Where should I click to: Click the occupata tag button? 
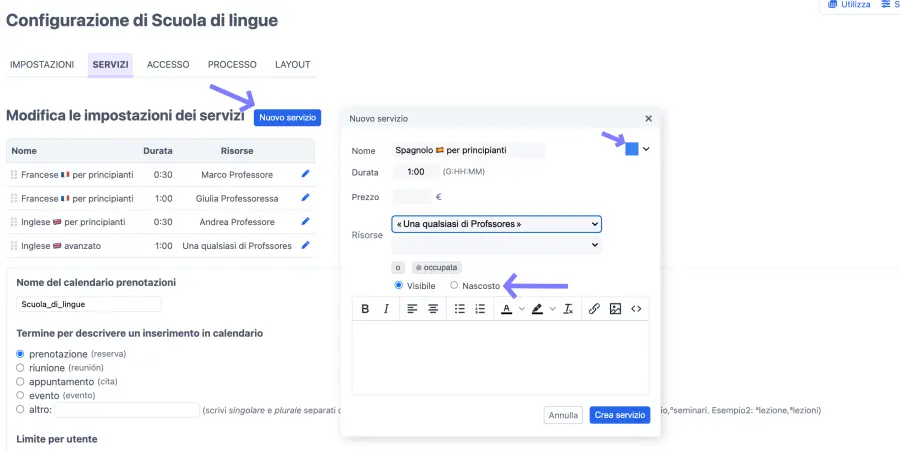(437, 268)
